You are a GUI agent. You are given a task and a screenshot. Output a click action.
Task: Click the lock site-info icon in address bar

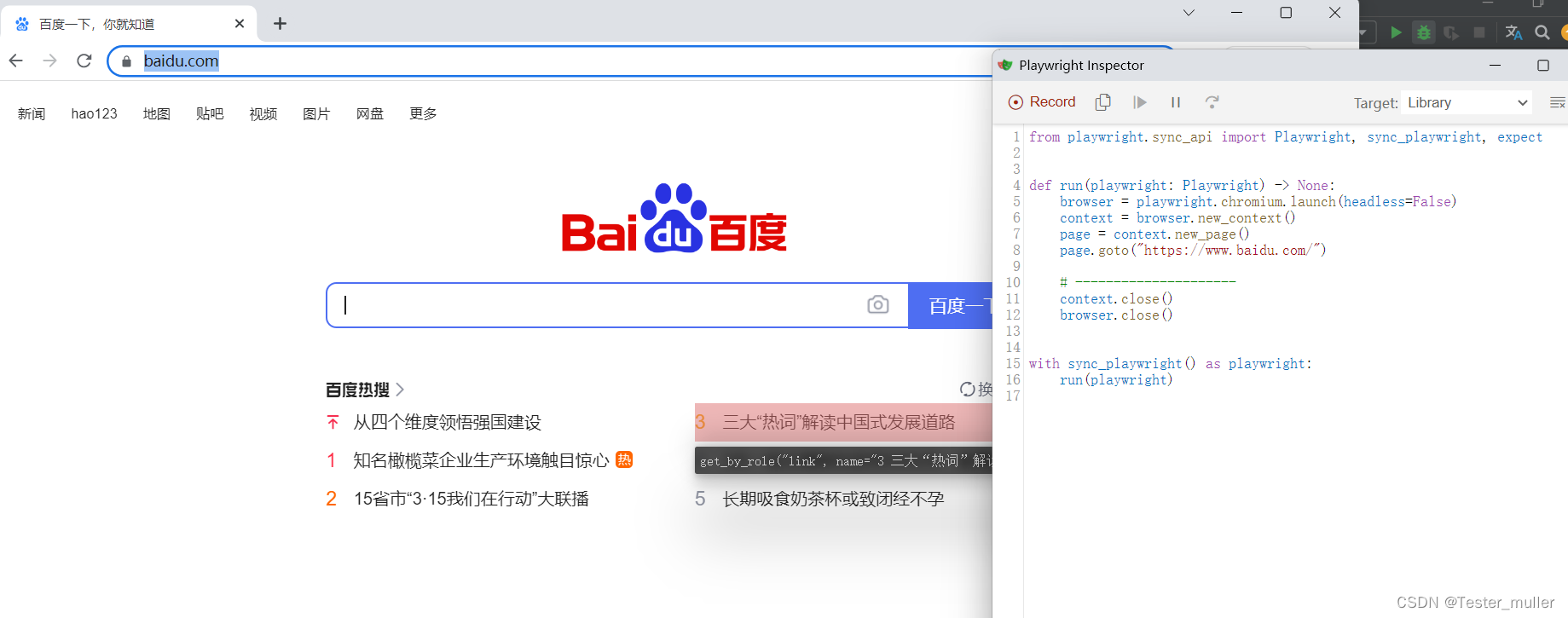(127, 61)
